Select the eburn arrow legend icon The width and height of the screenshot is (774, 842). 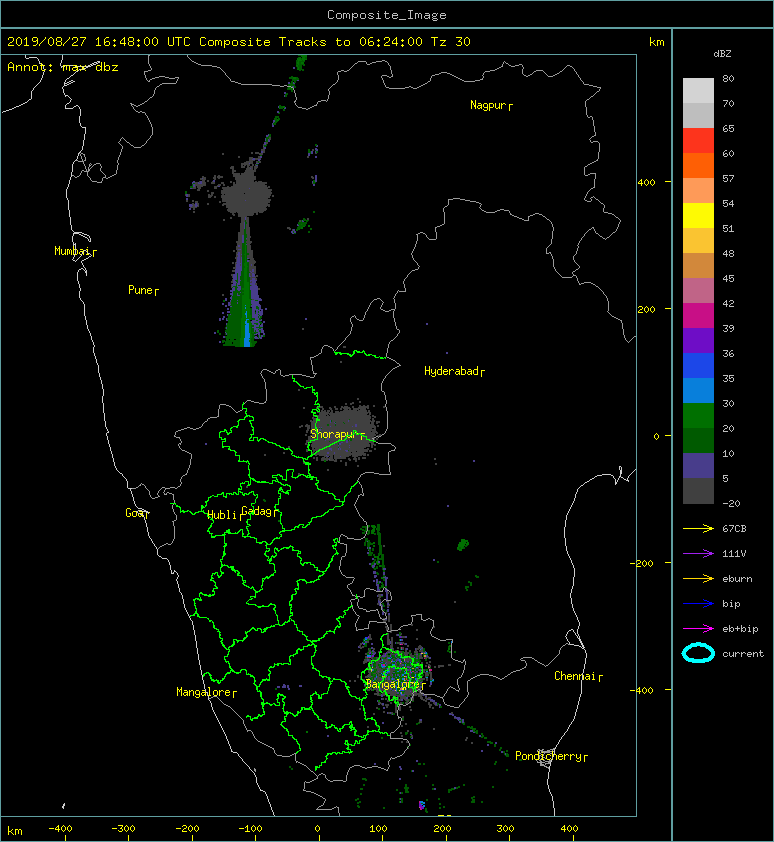698,578
